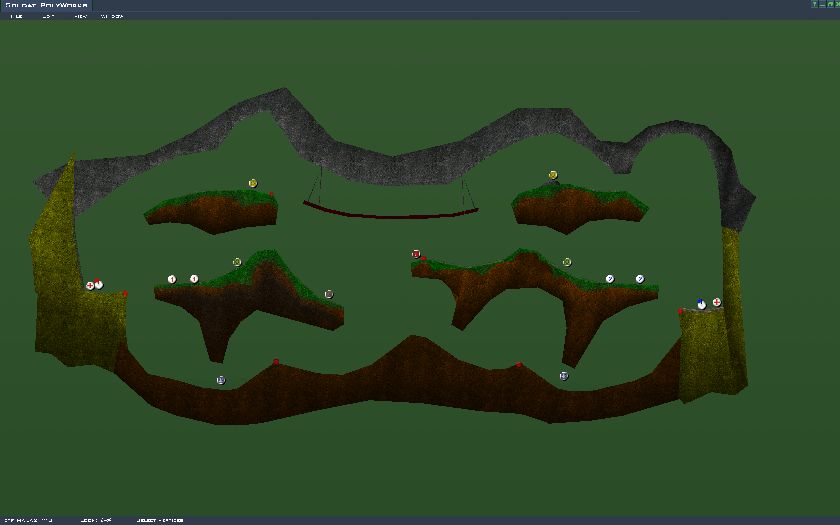Viewport: 840px width, 525px height.
Task: Select the red flag icon on center island
Action: pyautogui.click(x=416, y=254)
